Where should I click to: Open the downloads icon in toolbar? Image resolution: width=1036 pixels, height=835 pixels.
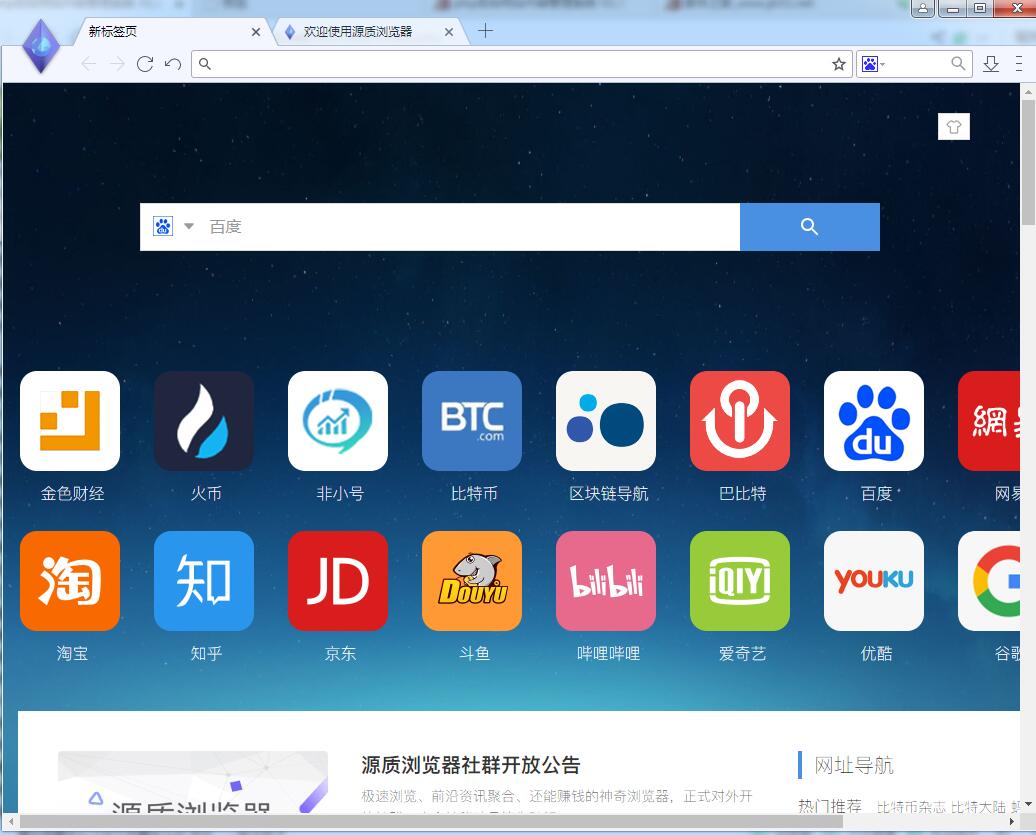[990, 64]
